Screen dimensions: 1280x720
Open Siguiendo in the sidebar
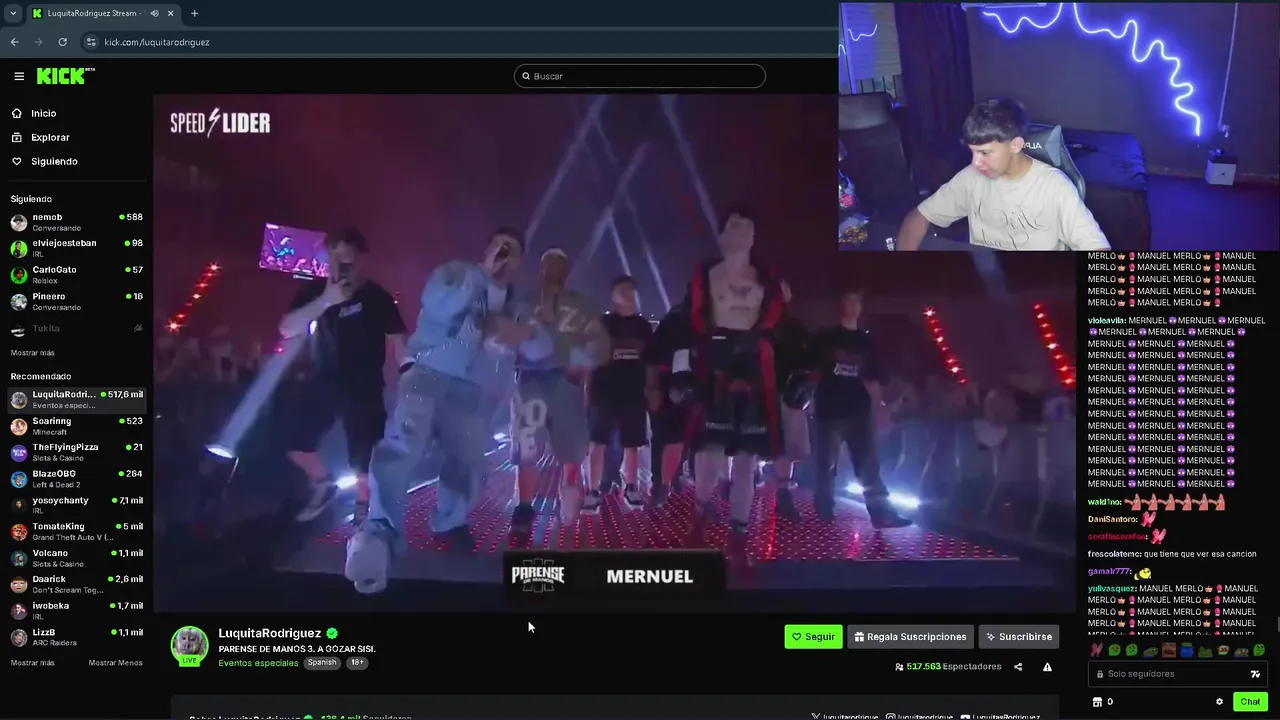tap(54, 161)
